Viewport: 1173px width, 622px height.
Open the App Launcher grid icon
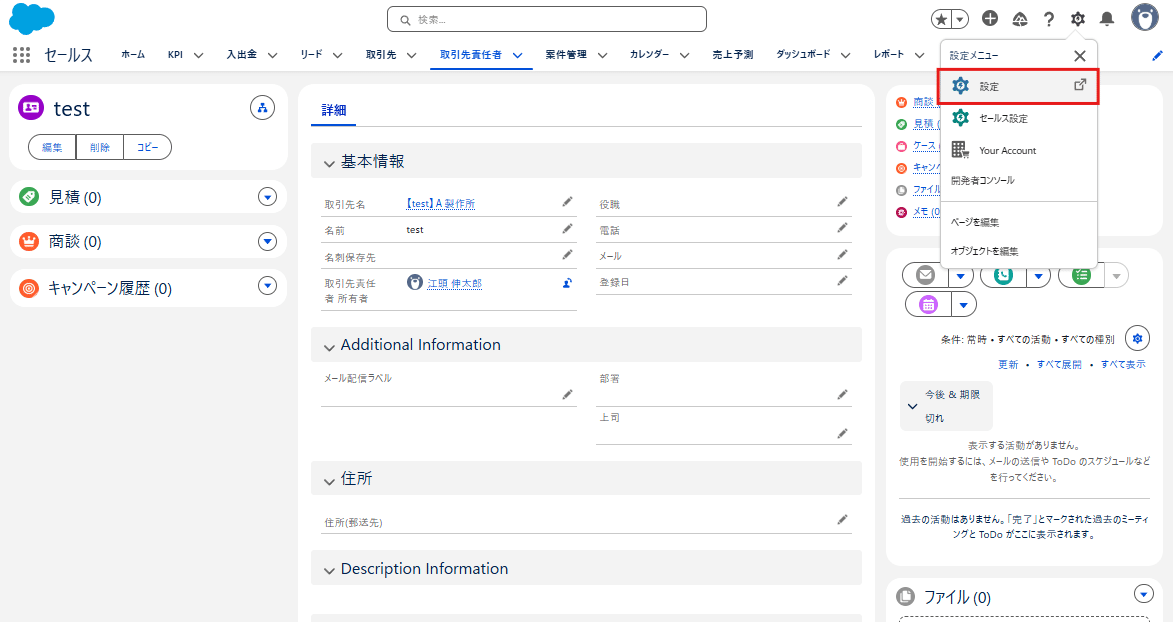point(21,55)
